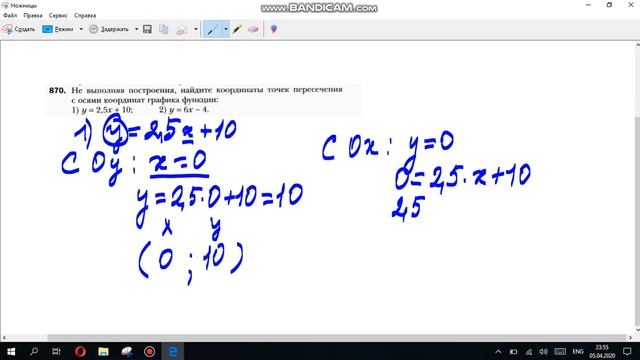Click Создать to make a new snip
640x360 pixels.
[x=19, y=29]
